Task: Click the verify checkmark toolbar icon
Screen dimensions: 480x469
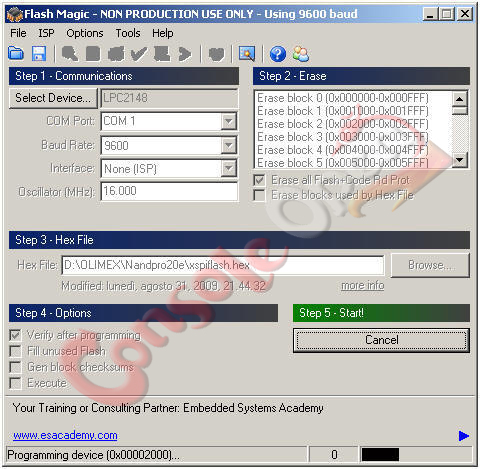Action: (x=139, y=53)
